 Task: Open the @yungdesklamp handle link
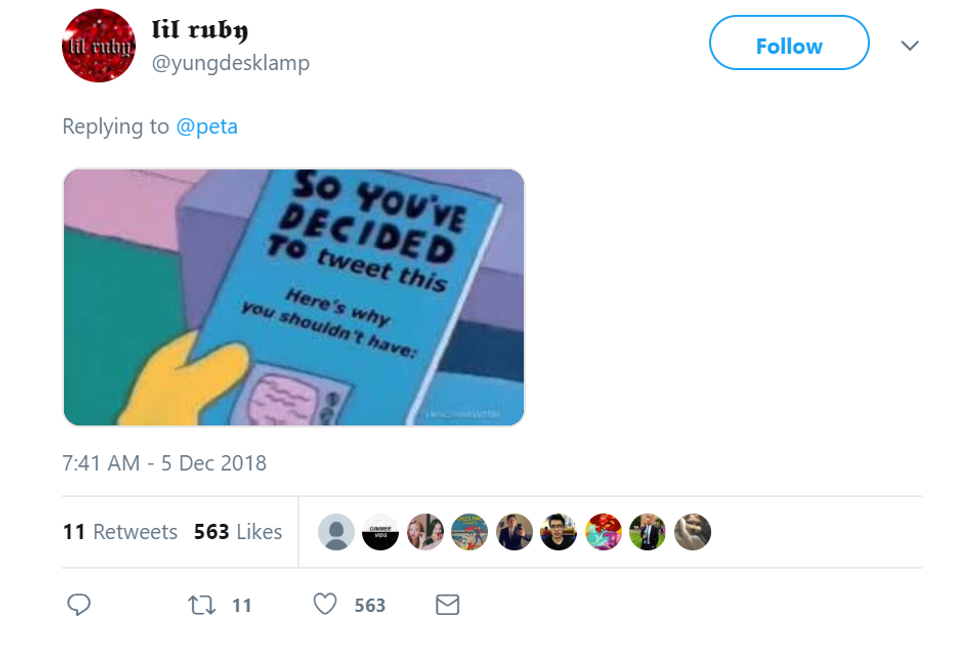pyautogui.click(x=230, y=63)
